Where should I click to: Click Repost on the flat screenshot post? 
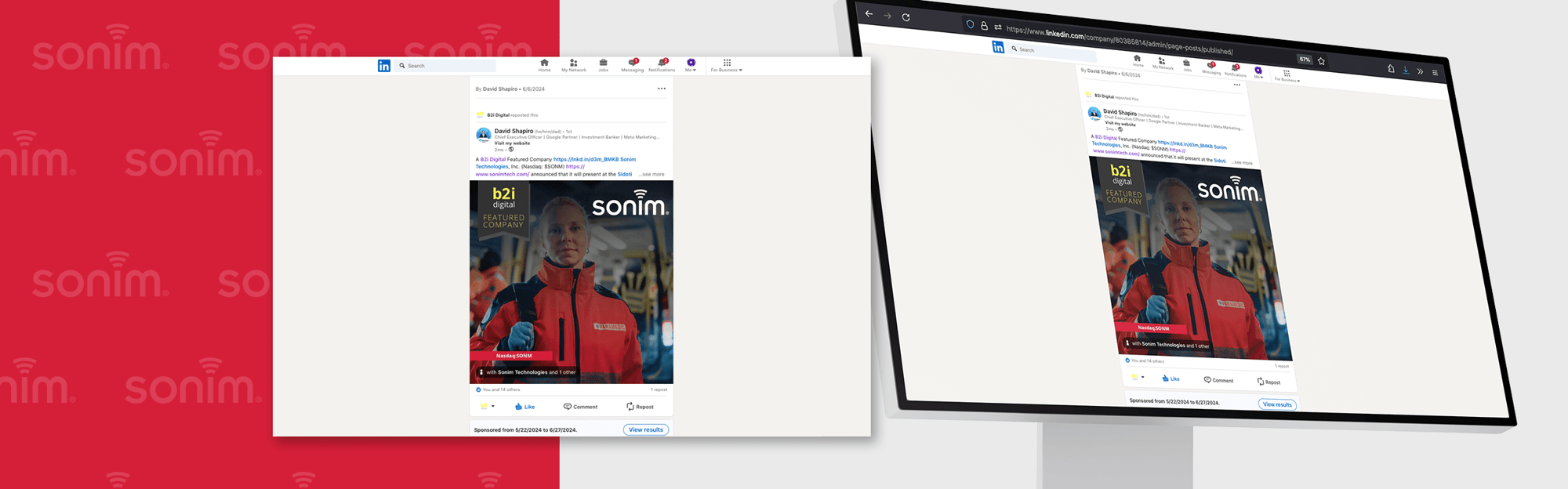[x=640, y=407]
